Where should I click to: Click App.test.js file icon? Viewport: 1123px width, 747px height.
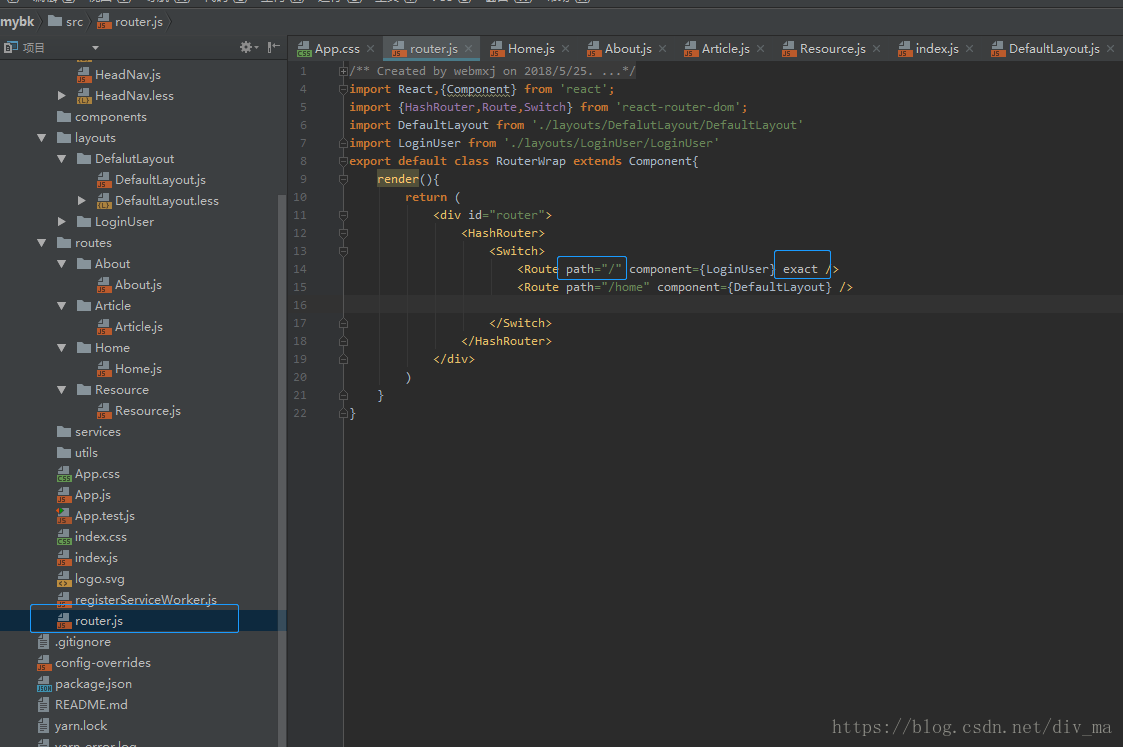64,516
